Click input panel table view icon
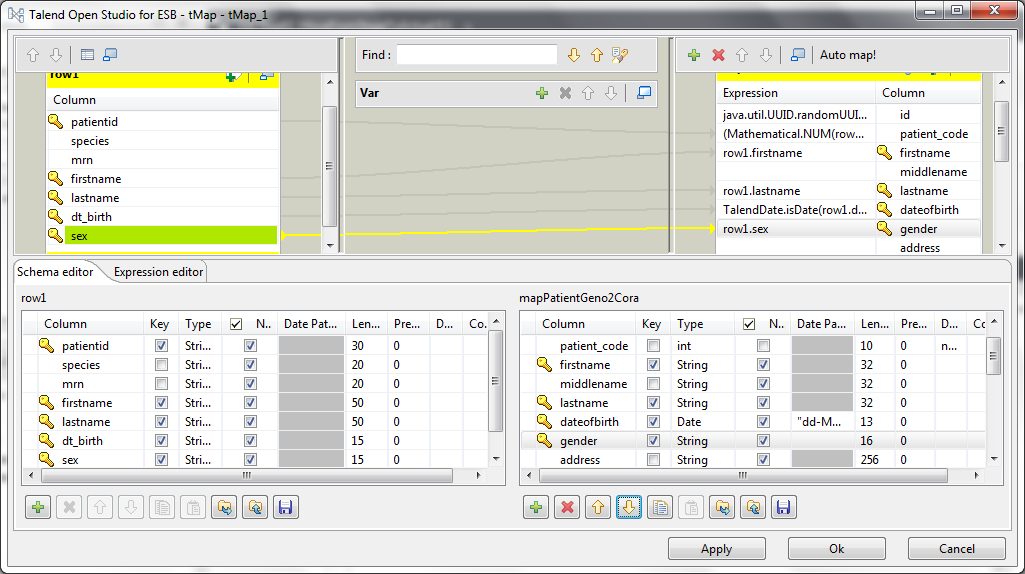The height and width of the screenshot is (574, 1025). pyautogui.click(x=87, y=55)
